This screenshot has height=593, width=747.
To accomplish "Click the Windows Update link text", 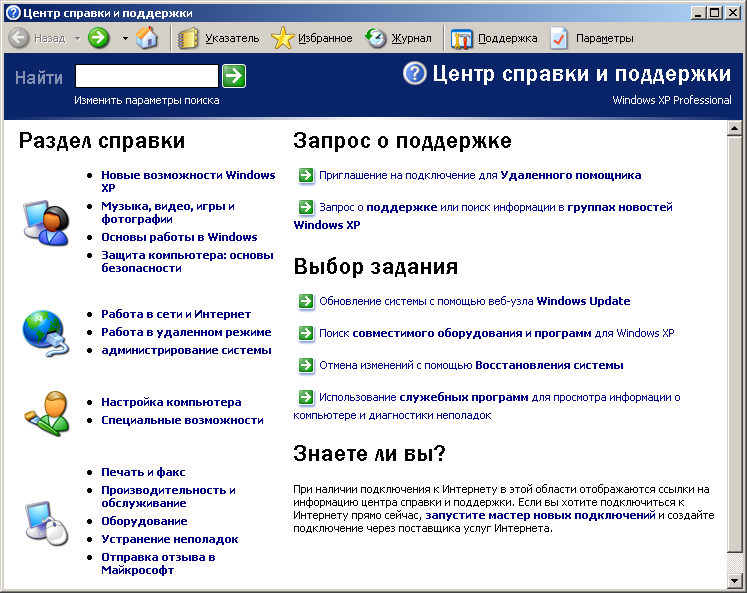I will (474, 301).
